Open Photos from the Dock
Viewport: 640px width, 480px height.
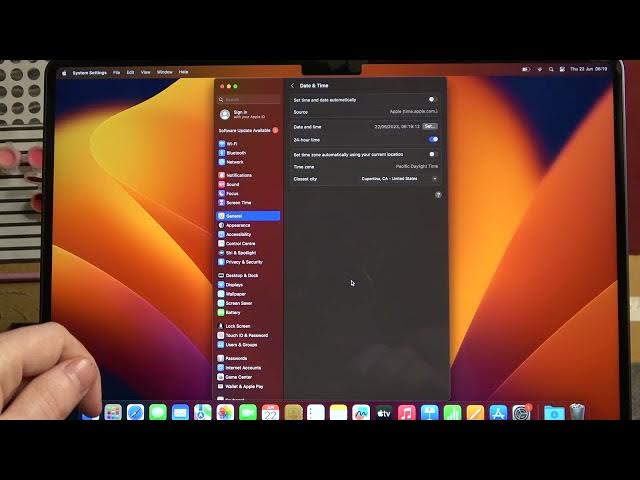pyautogui.click(x=225, y=413)
